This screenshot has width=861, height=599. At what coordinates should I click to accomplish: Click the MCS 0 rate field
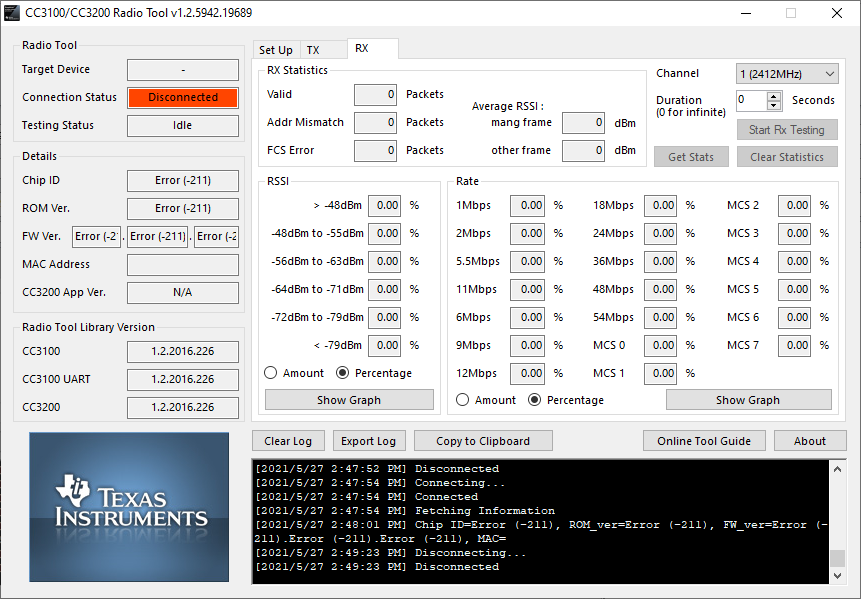pos(661,346)
